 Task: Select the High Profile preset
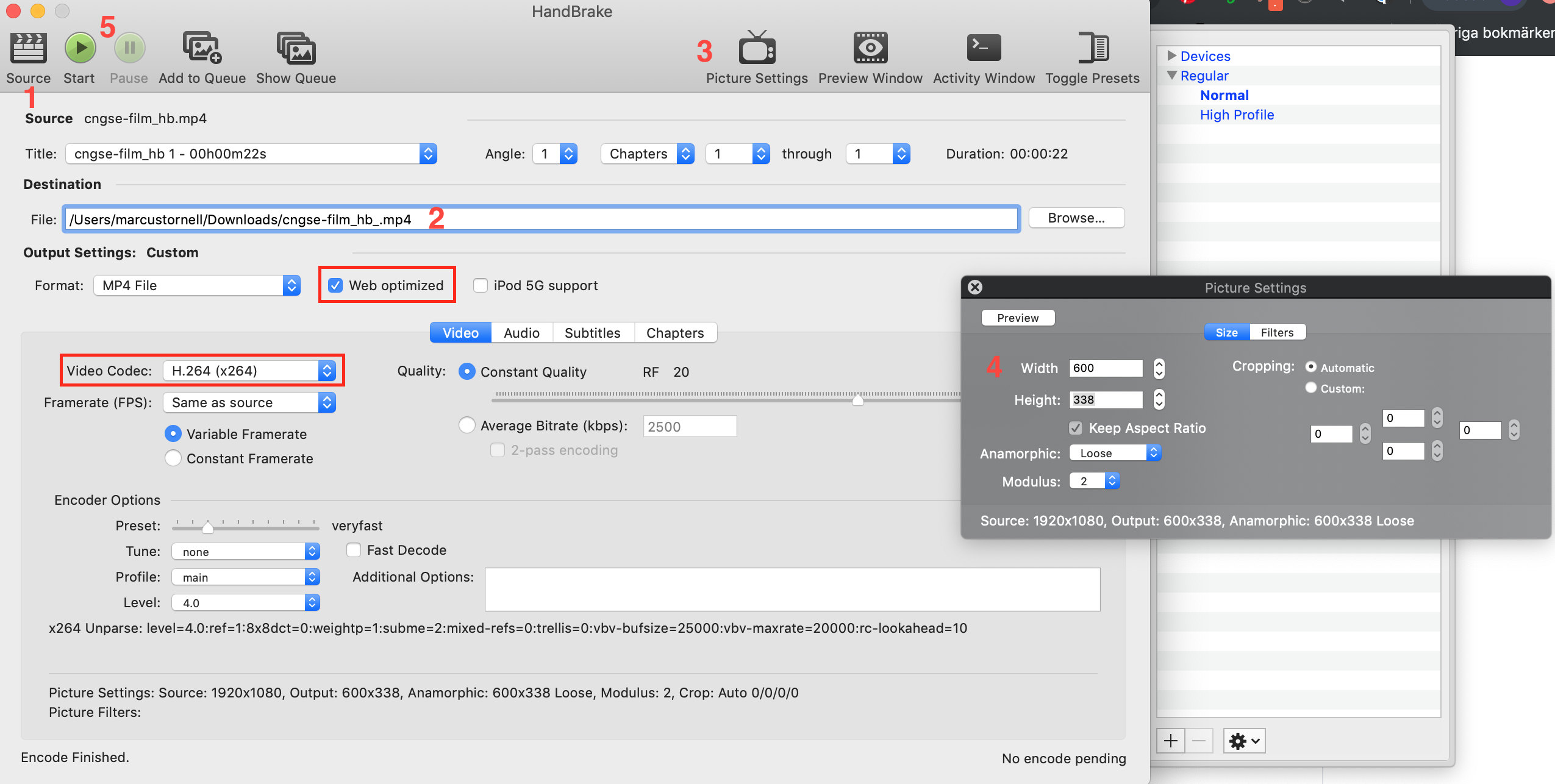1236,115
